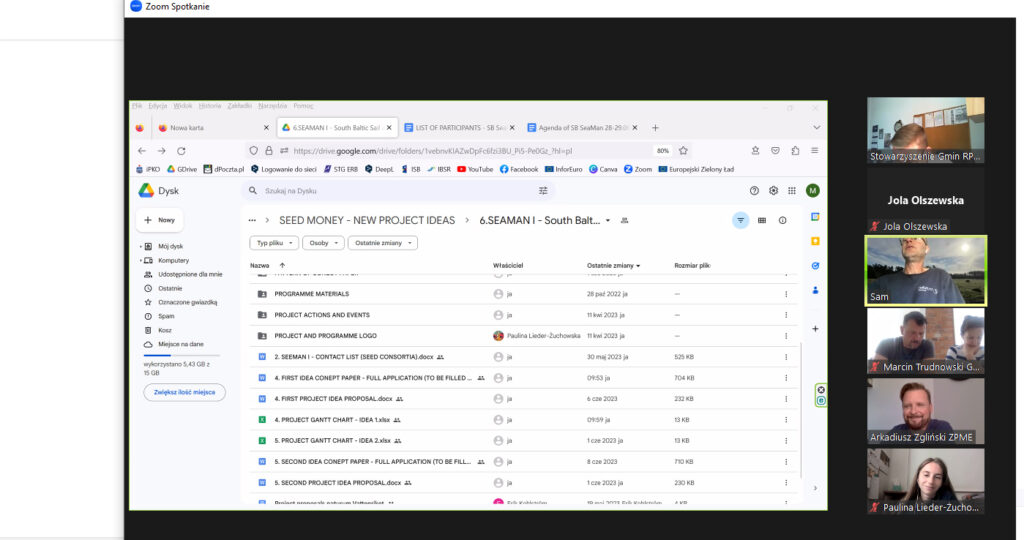Click the browser forward arrow
This screenshot has width=1024, height=540.
161,151
